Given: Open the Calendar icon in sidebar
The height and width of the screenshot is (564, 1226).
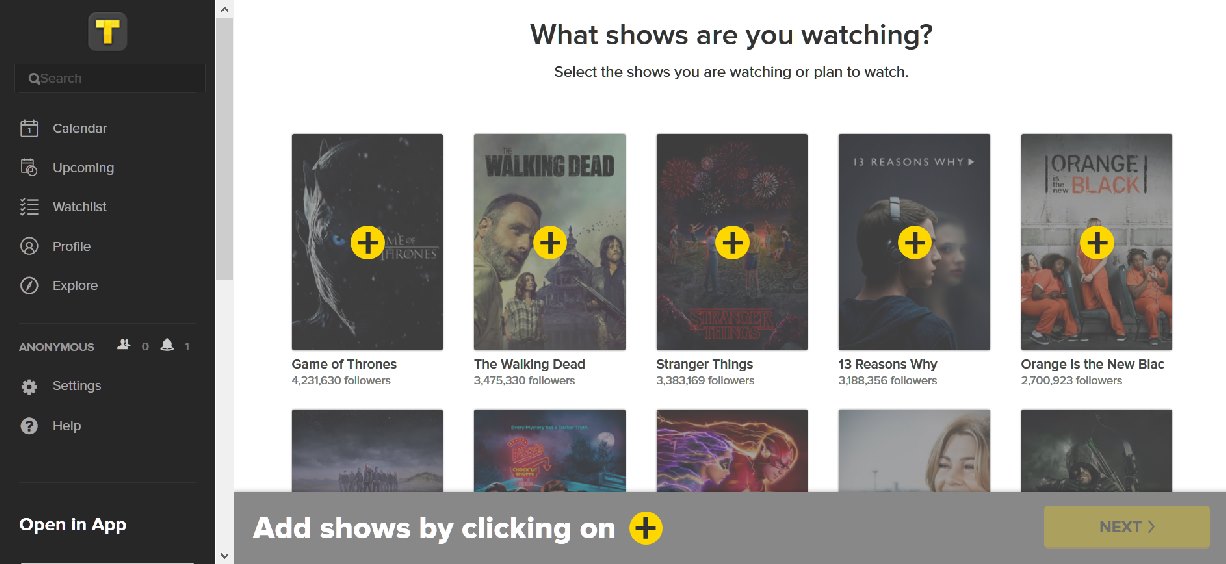Looking at the screenshot, I should 30,128.
